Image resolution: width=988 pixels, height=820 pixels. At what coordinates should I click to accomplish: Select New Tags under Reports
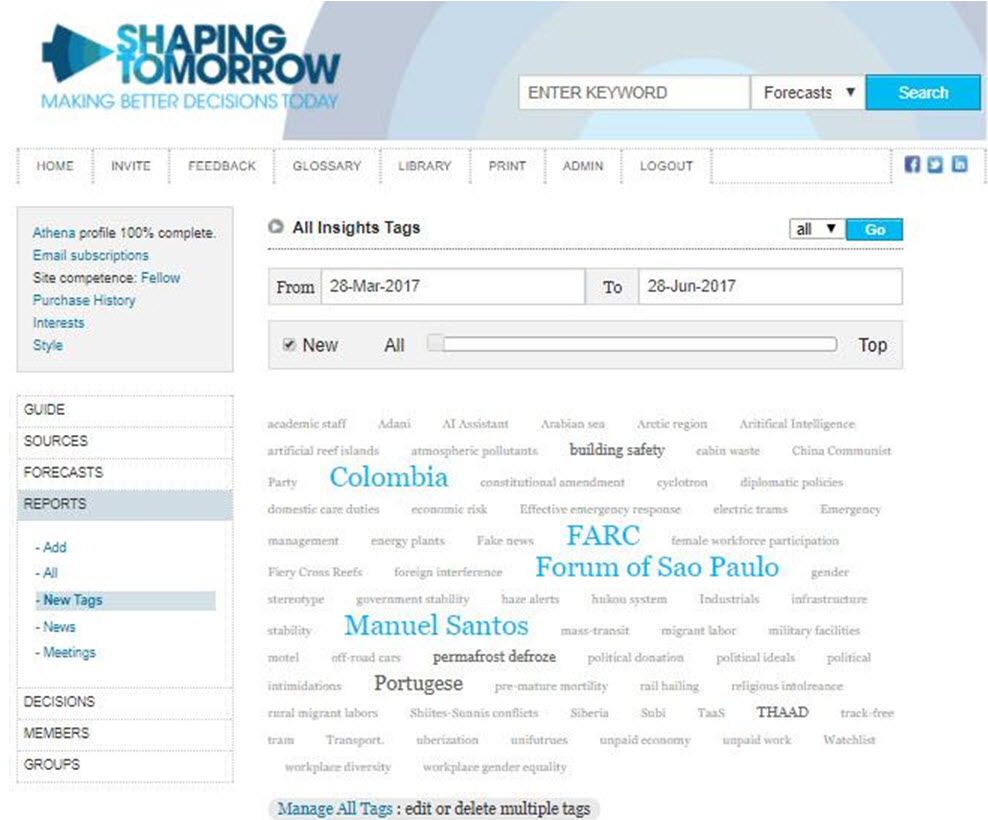[x=125, y=600]
